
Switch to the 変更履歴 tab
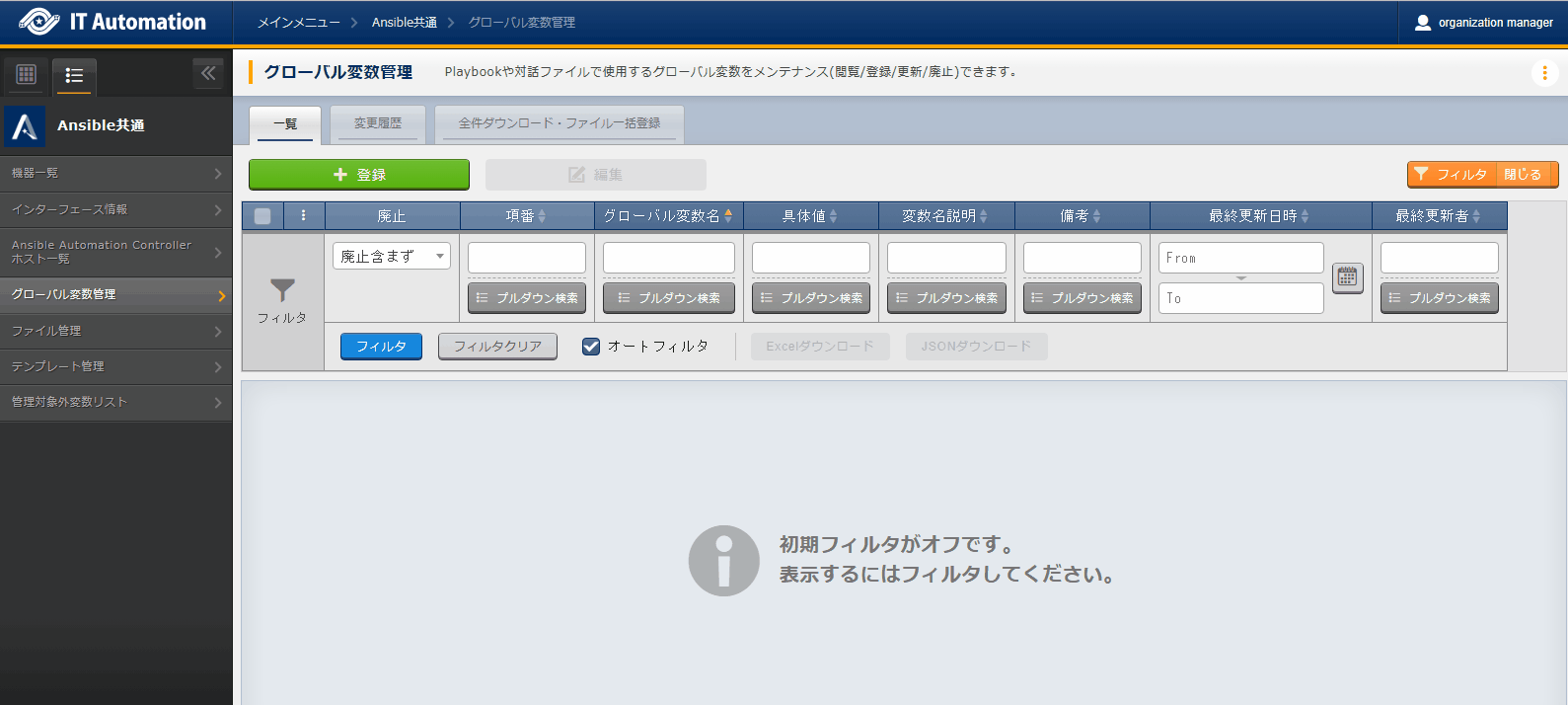(x=378, y=123)
